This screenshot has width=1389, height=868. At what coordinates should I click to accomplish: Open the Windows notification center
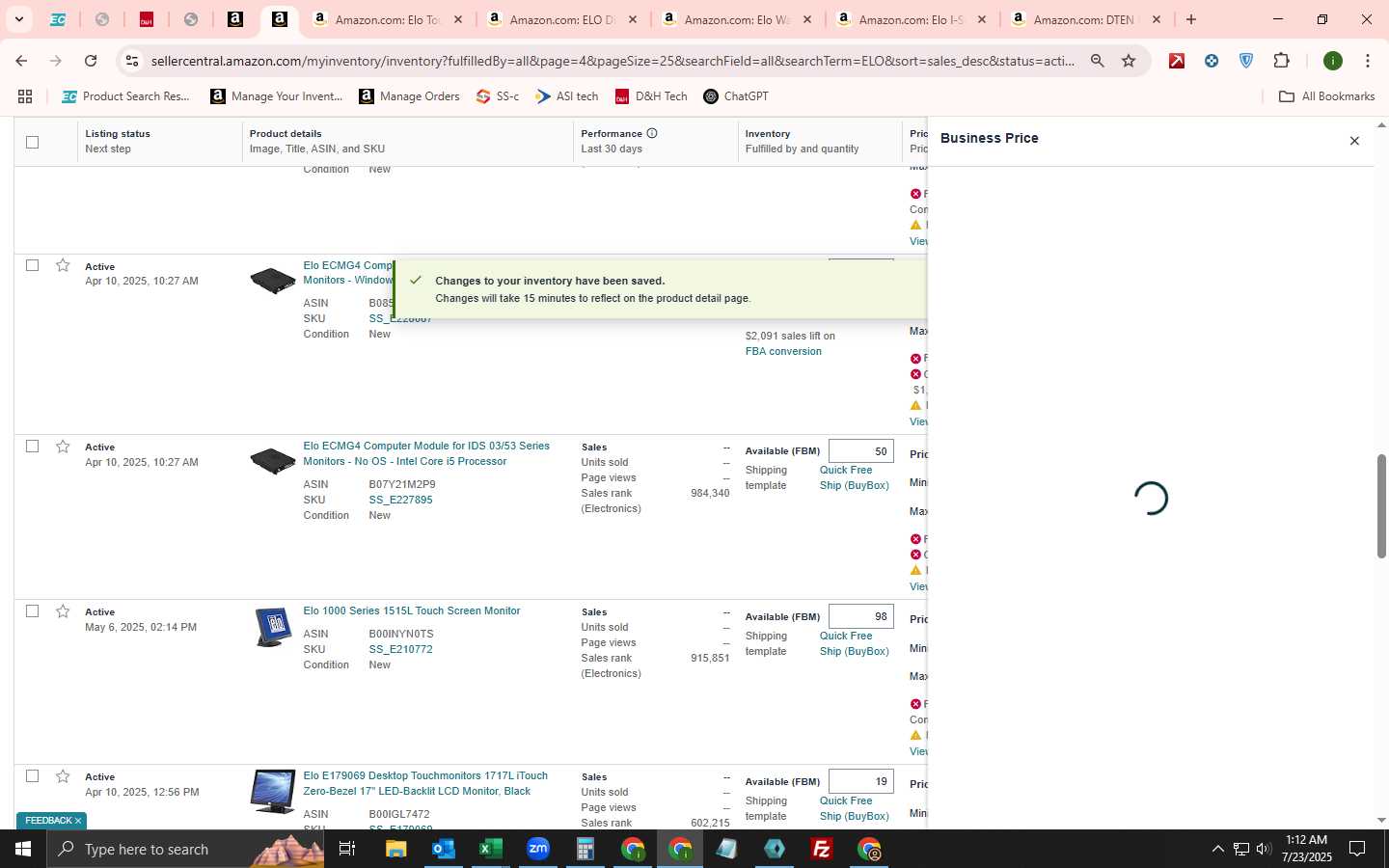point(1357,849)
